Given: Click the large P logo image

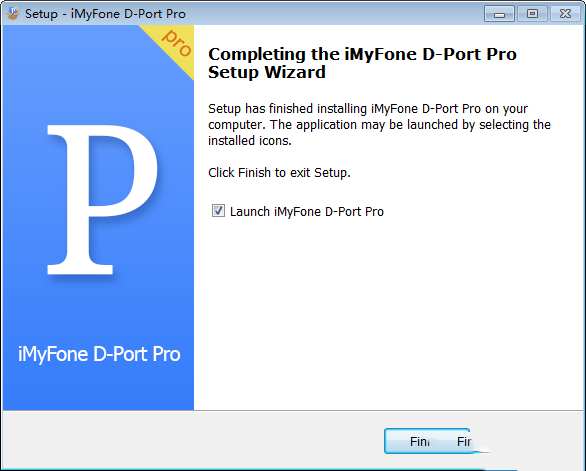Looking at the screenshot, I should pos(102,200).
